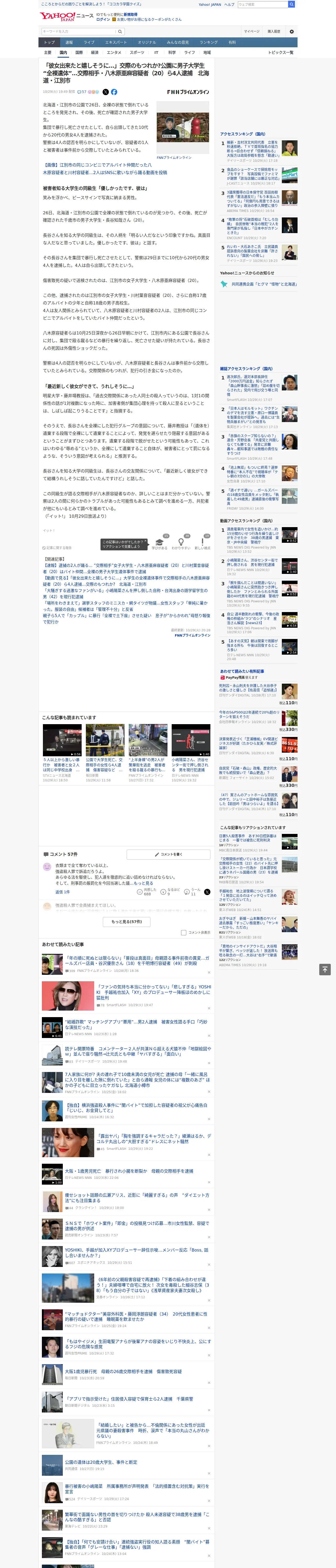Screen dimensions: 336x1568
Task: Open the 5人以上から激しい暴行か video thumbnail
Action: point(63,740)
